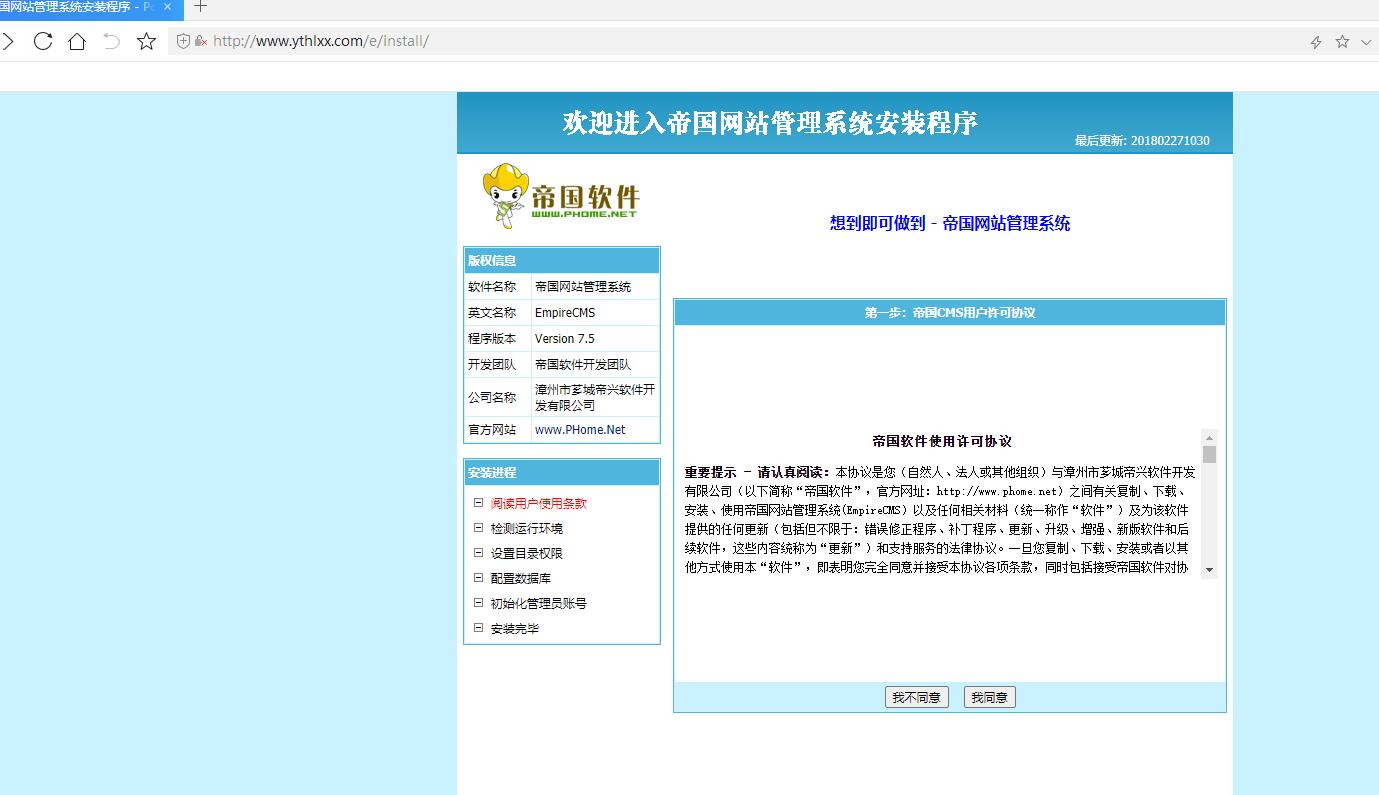Go to the browser home page icon
The height and width of the screenshot is (795, 1379).
(77, 41)
